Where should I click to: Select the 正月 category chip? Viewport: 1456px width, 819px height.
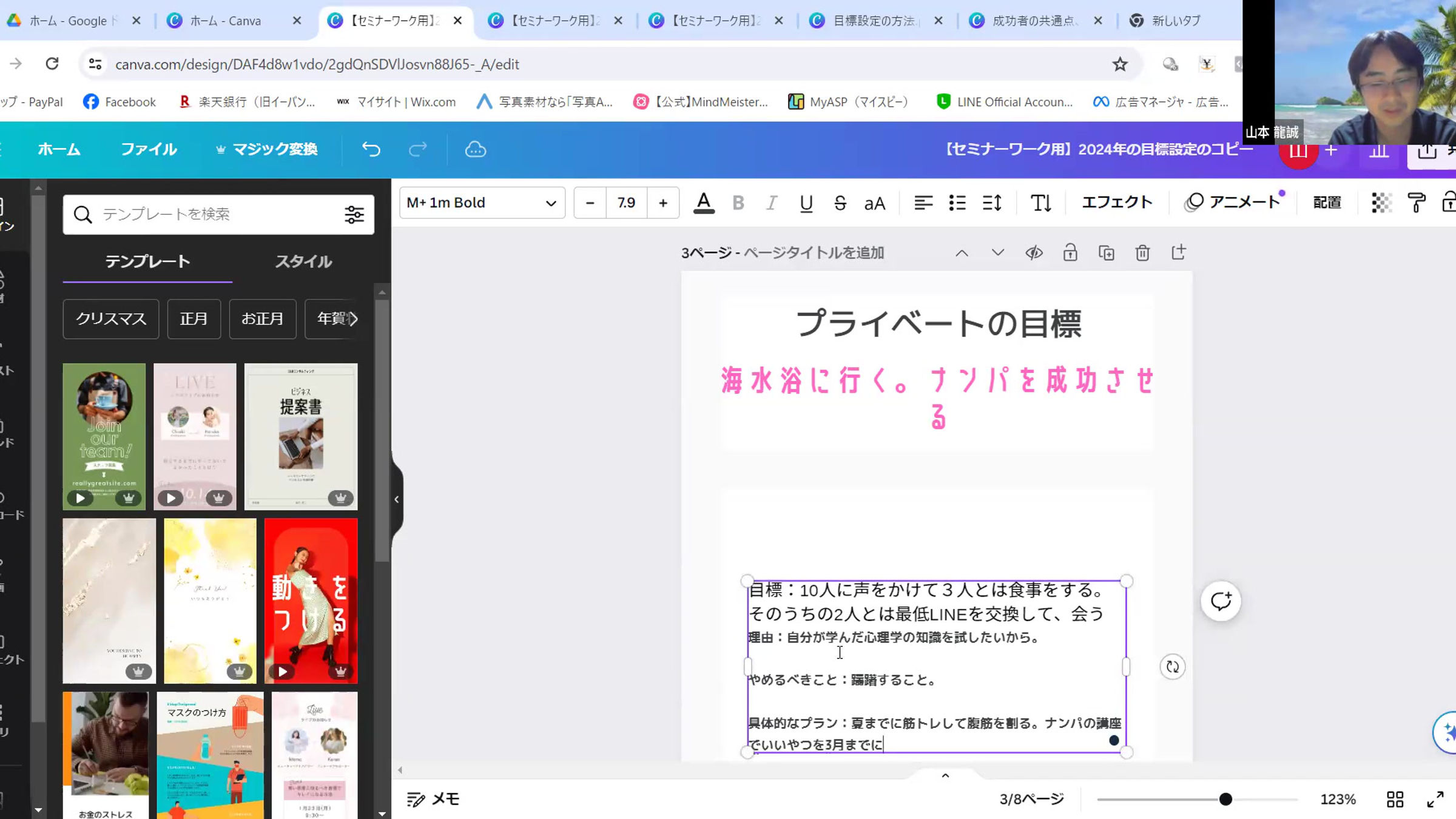(194, 318)
